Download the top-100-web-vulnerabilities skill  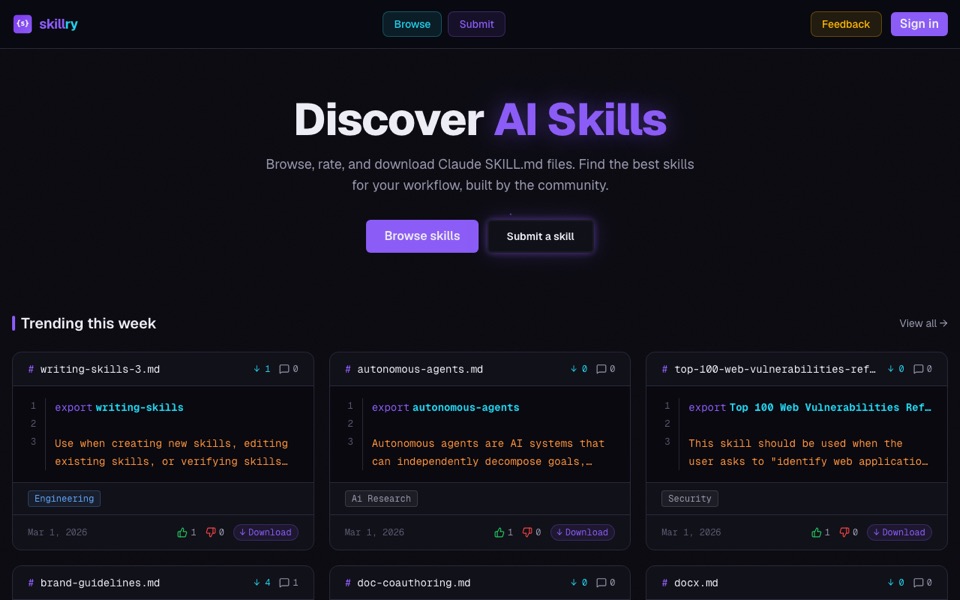tap(899, 532)
